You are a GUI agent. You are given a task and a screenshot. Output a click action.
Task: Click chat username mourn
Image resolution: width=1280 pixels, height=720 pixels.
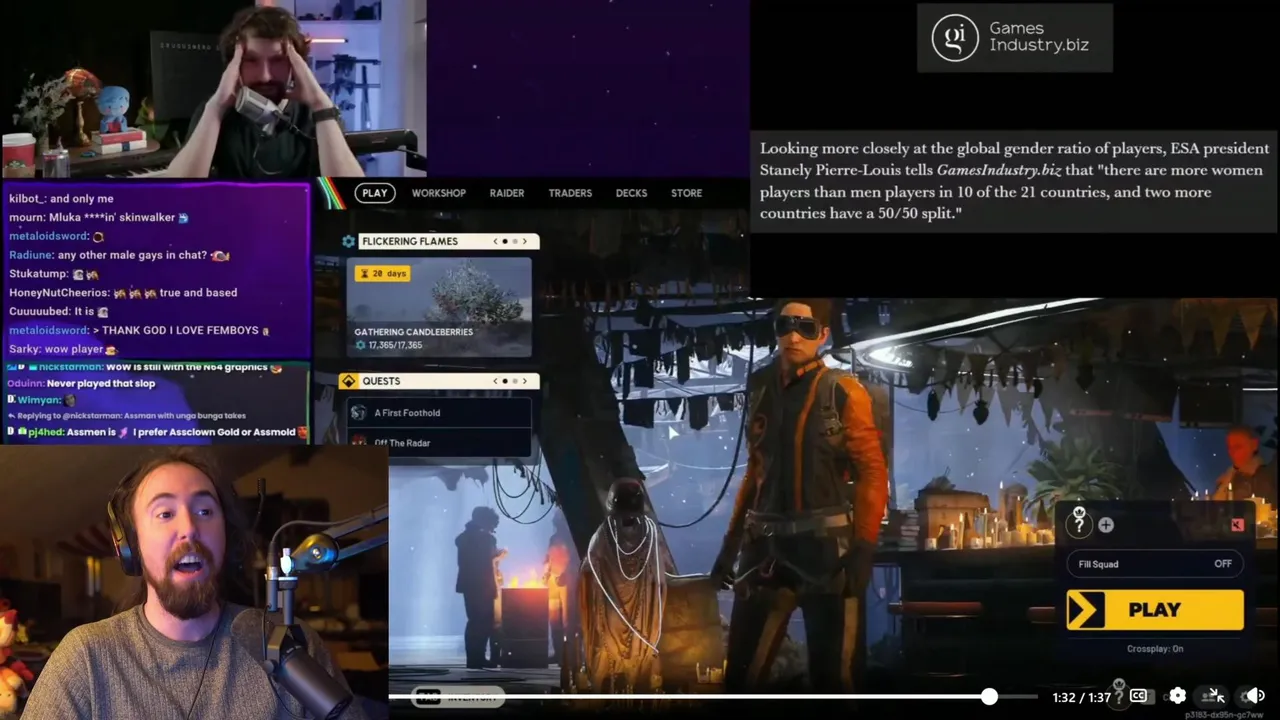(25, 217)
